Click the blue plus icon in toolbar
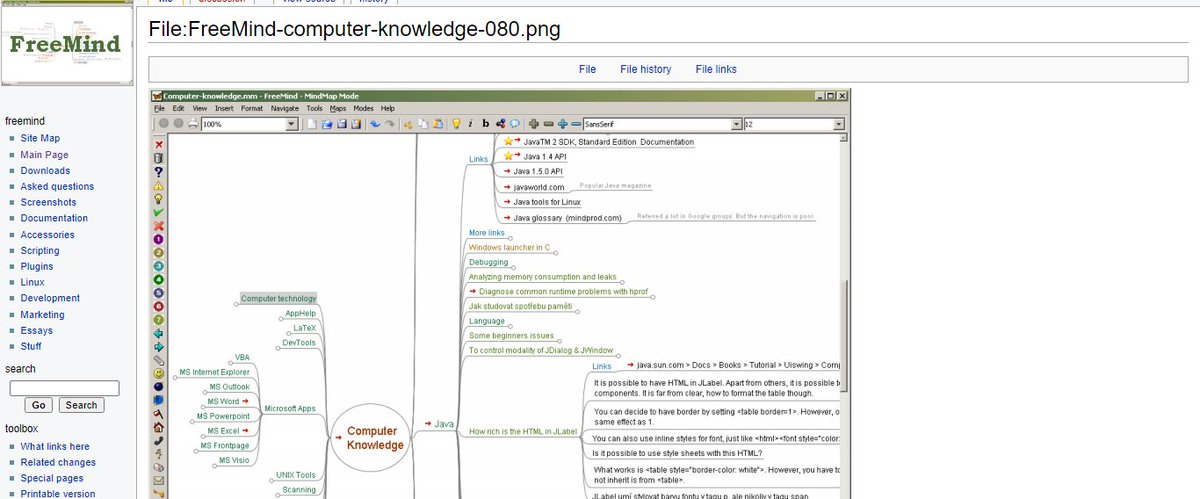 click(x=562, y=124)
